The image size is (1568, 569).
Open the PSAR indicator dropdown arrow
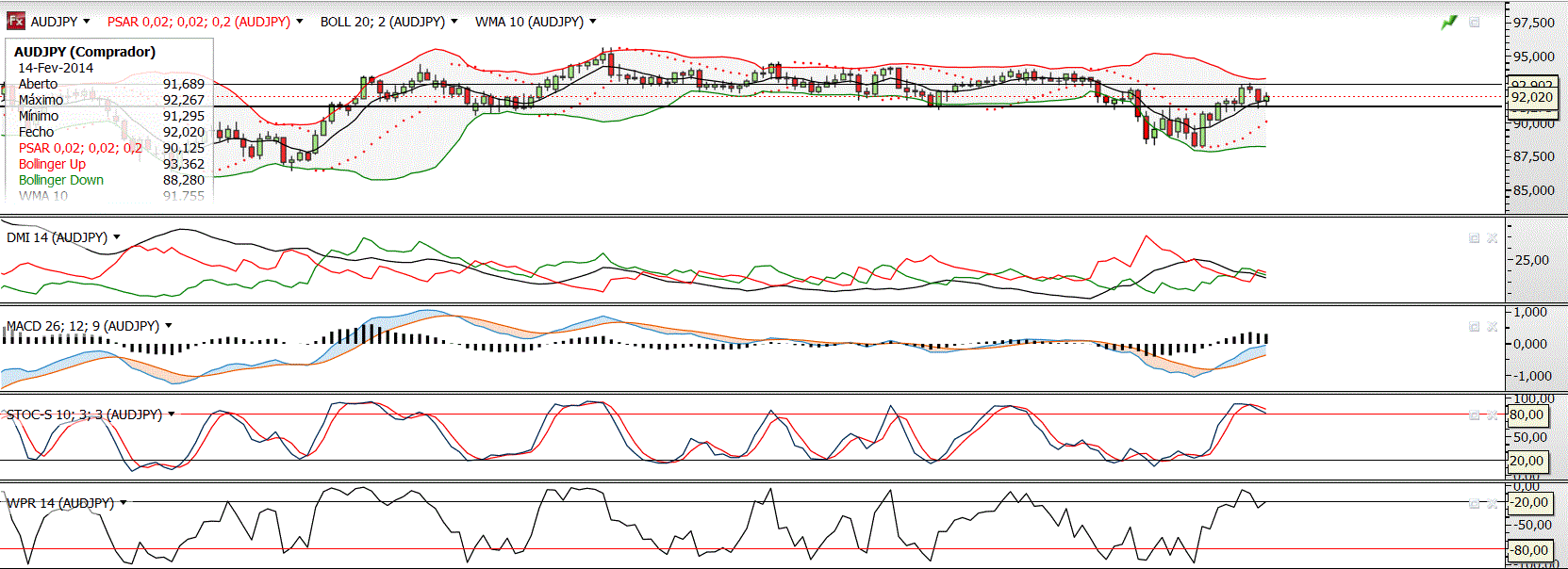click(x=300, y=22)
